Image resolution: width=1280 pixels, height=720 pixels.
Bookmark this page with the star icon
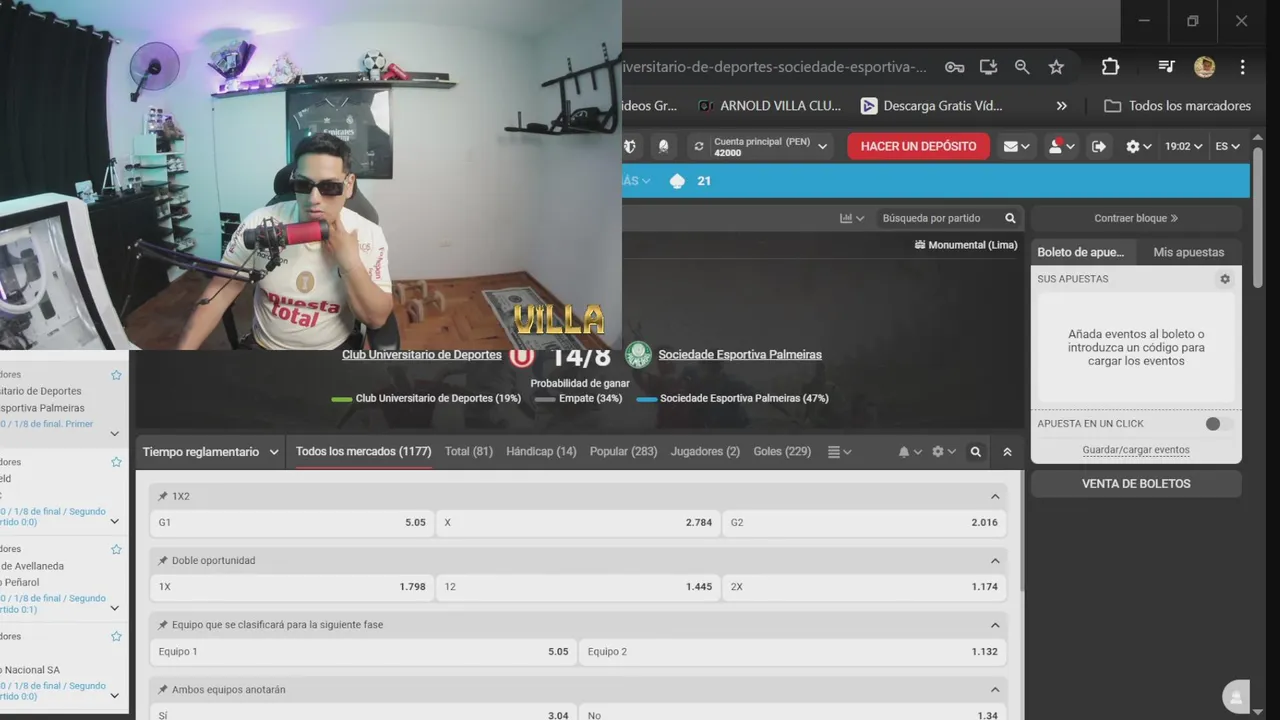[1056, 67]
